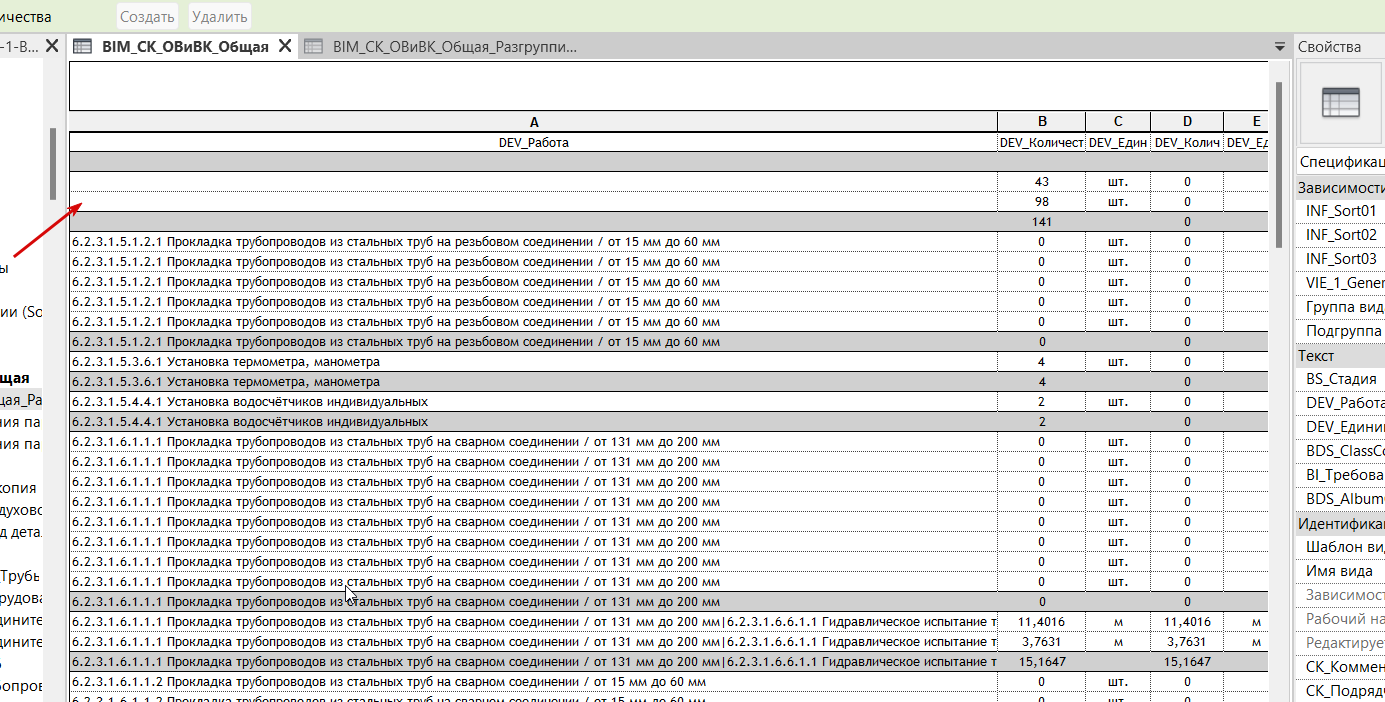
Task: Collapse the Зависимости property group
Action: pyautogui.click(x=1340, y=187)
